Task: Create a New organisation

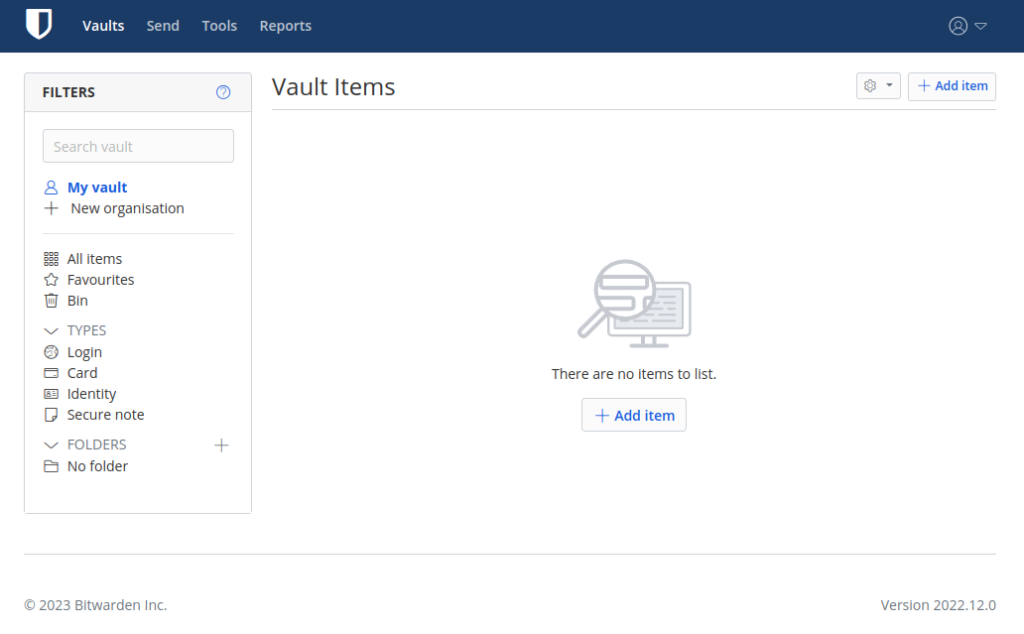Action: click(127, 208)
